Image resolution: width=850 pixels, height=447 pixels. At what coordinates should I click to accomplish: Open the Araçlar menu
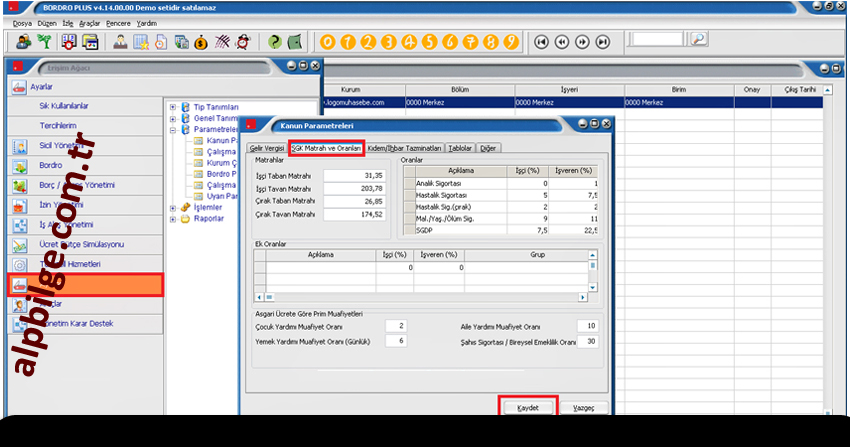pos(88,21)
